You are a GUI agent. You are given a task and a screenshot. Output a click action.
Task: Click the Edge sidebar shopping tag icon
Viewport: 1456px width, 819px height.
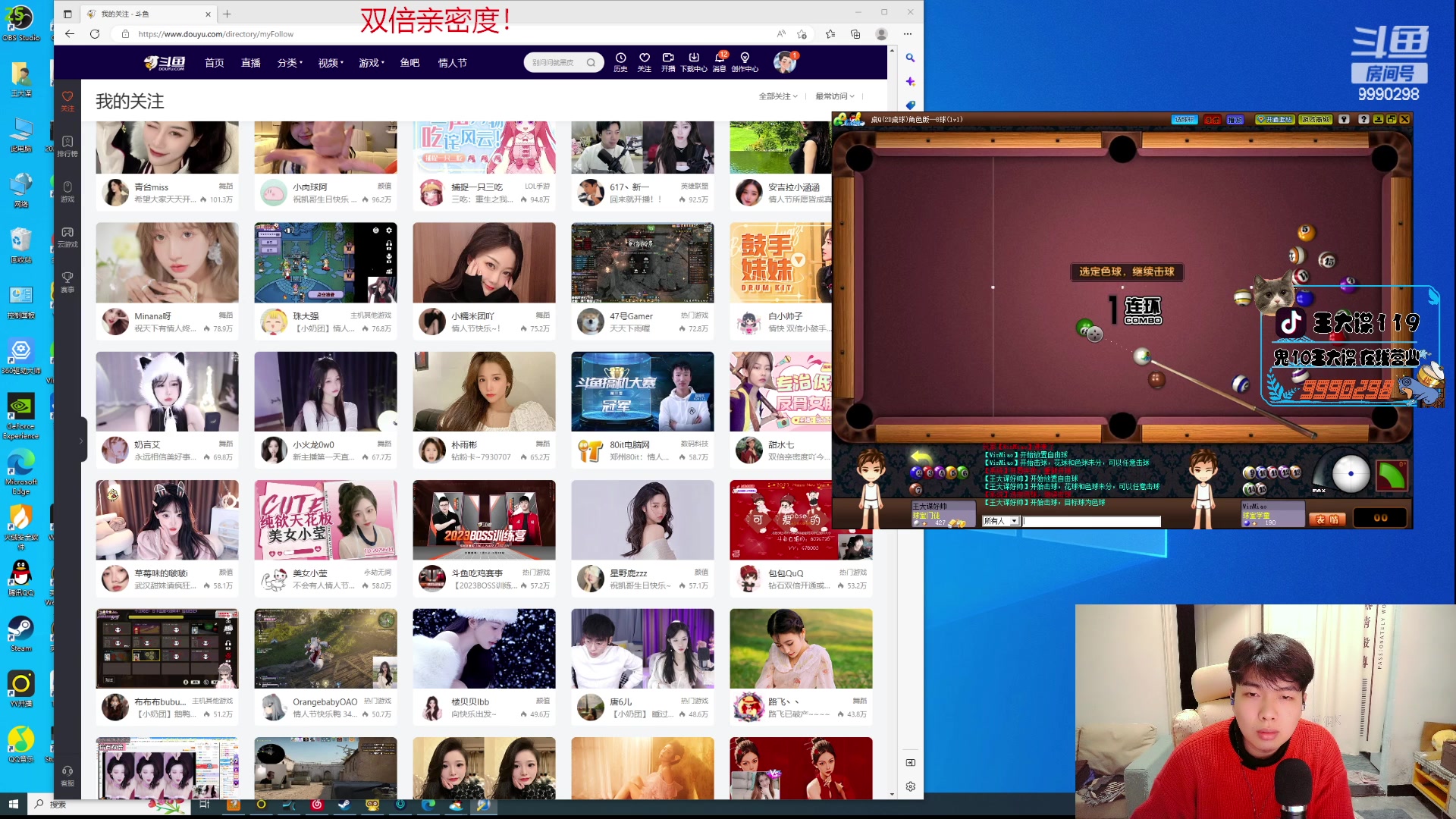click(x=910, y=105)
